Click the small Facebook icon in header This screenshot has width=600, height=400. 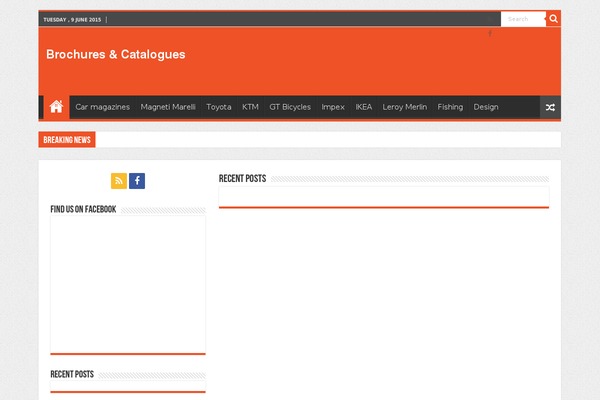pyautogui.click(x=490, y=34)
